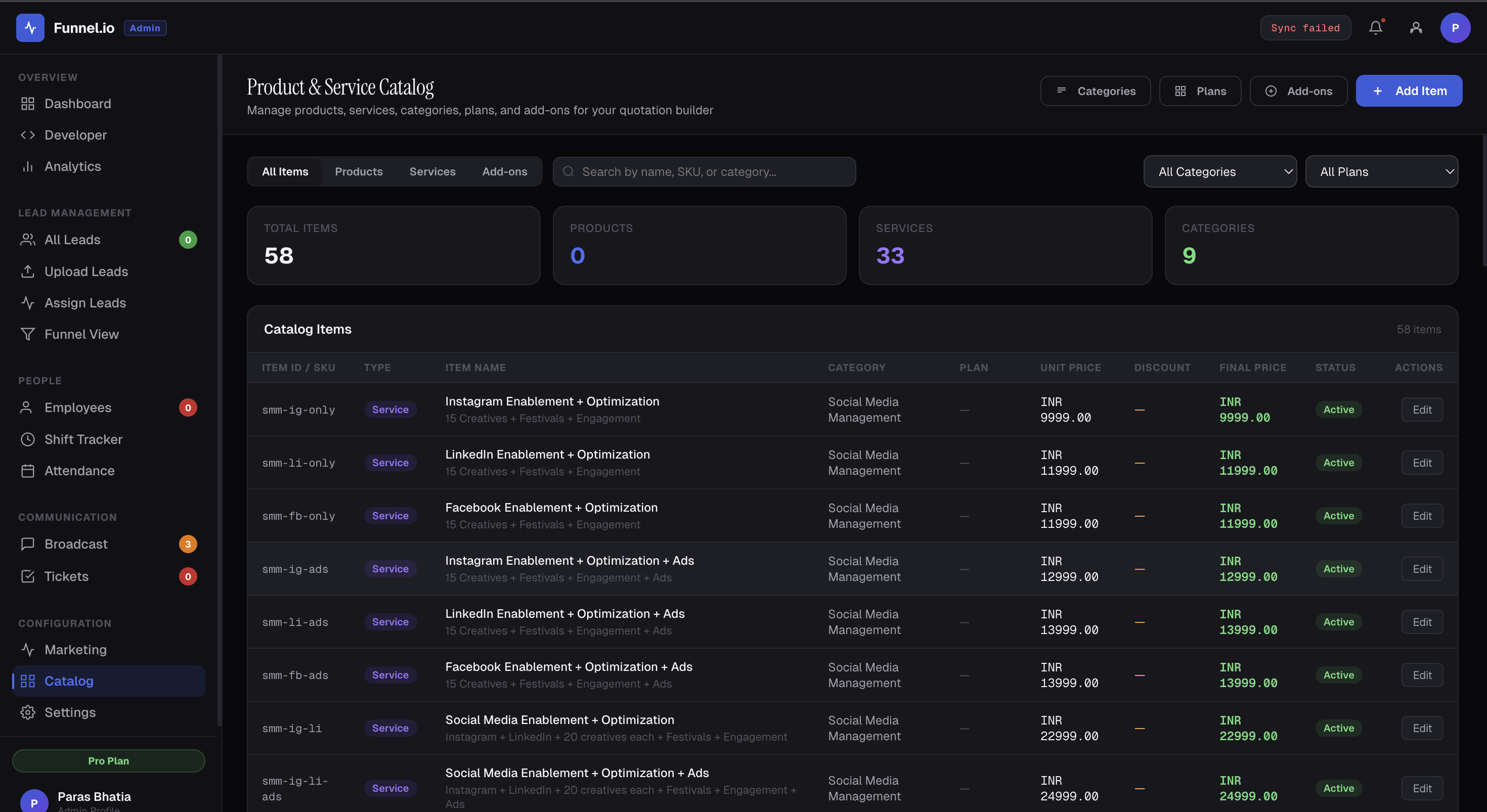Click the Total Items 58 card
This screenshot has height=812, width=1487.
(x=393, y=245)
